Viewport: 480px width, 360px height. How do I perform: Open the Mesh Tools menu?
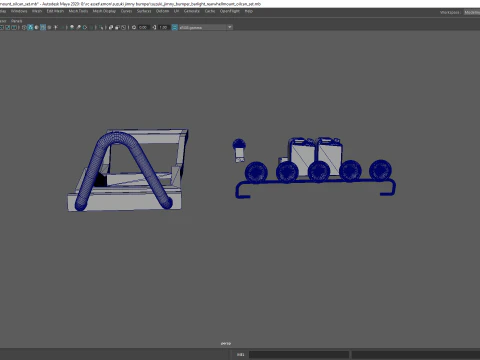pyautogui.click(x=78, y=11)
